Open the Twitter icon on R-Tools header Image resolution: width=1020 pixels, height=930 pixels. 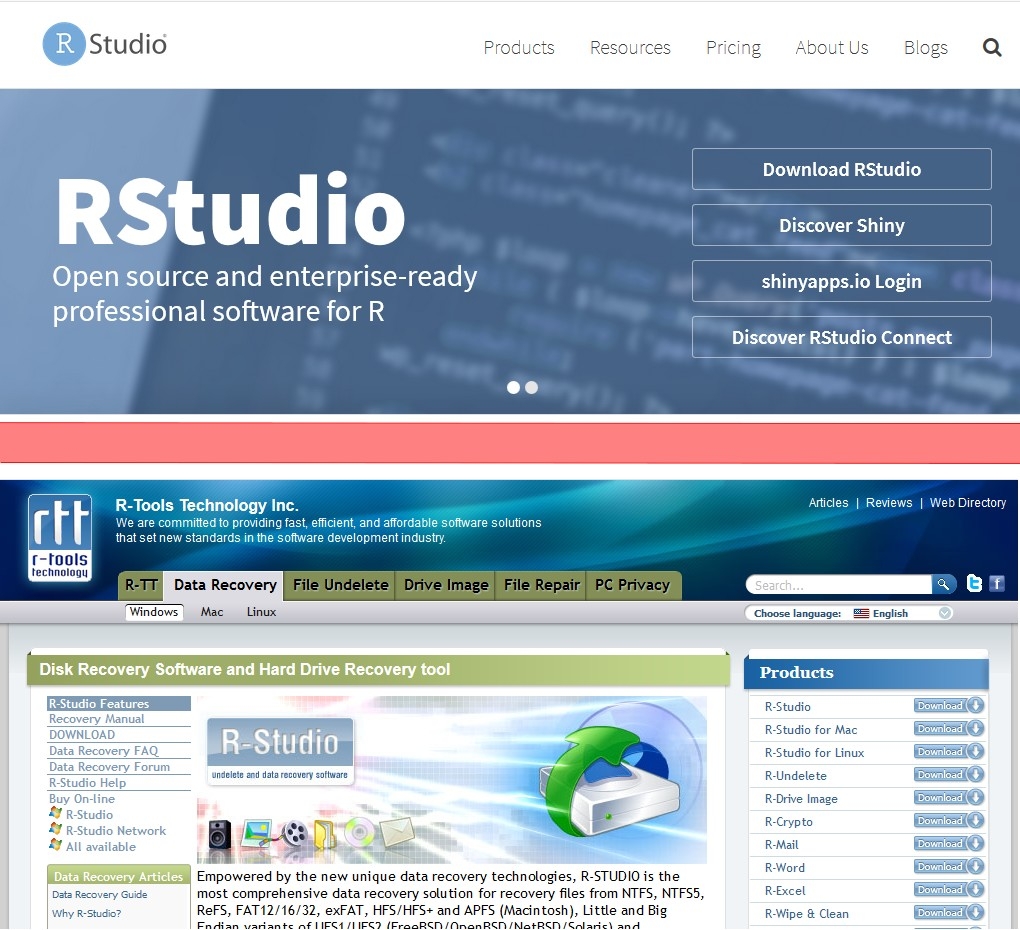(974, 583)
